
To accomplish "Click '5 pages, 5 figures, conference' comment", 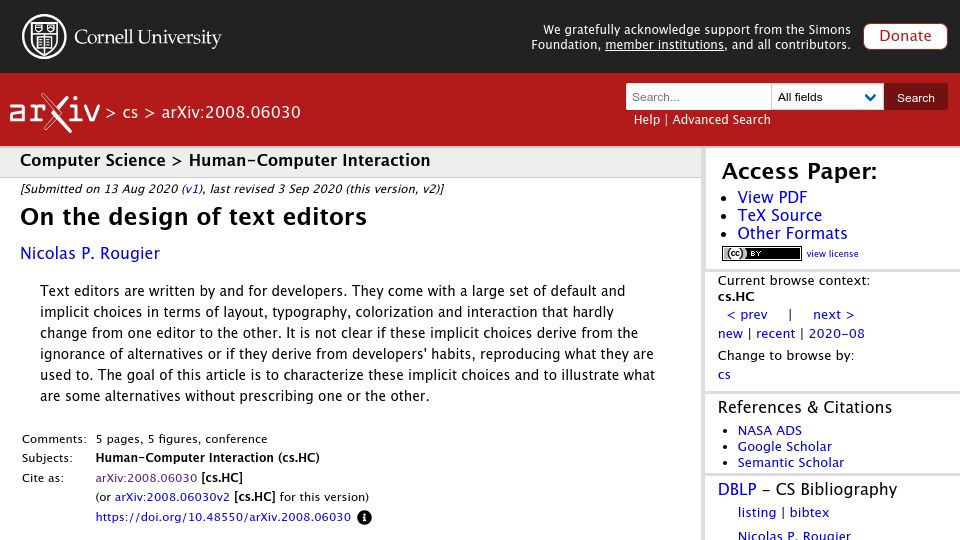I will 181,439.
